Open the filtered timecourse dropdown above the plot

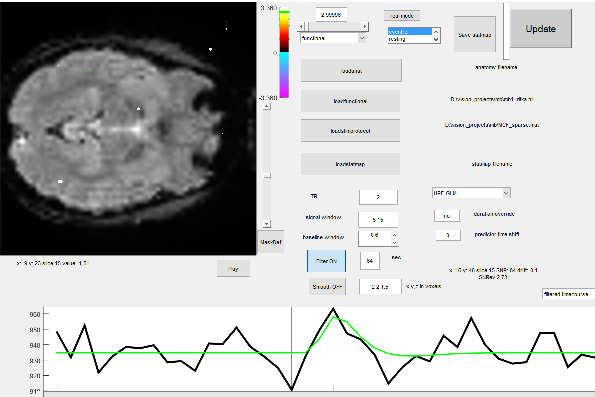point(568,294)
